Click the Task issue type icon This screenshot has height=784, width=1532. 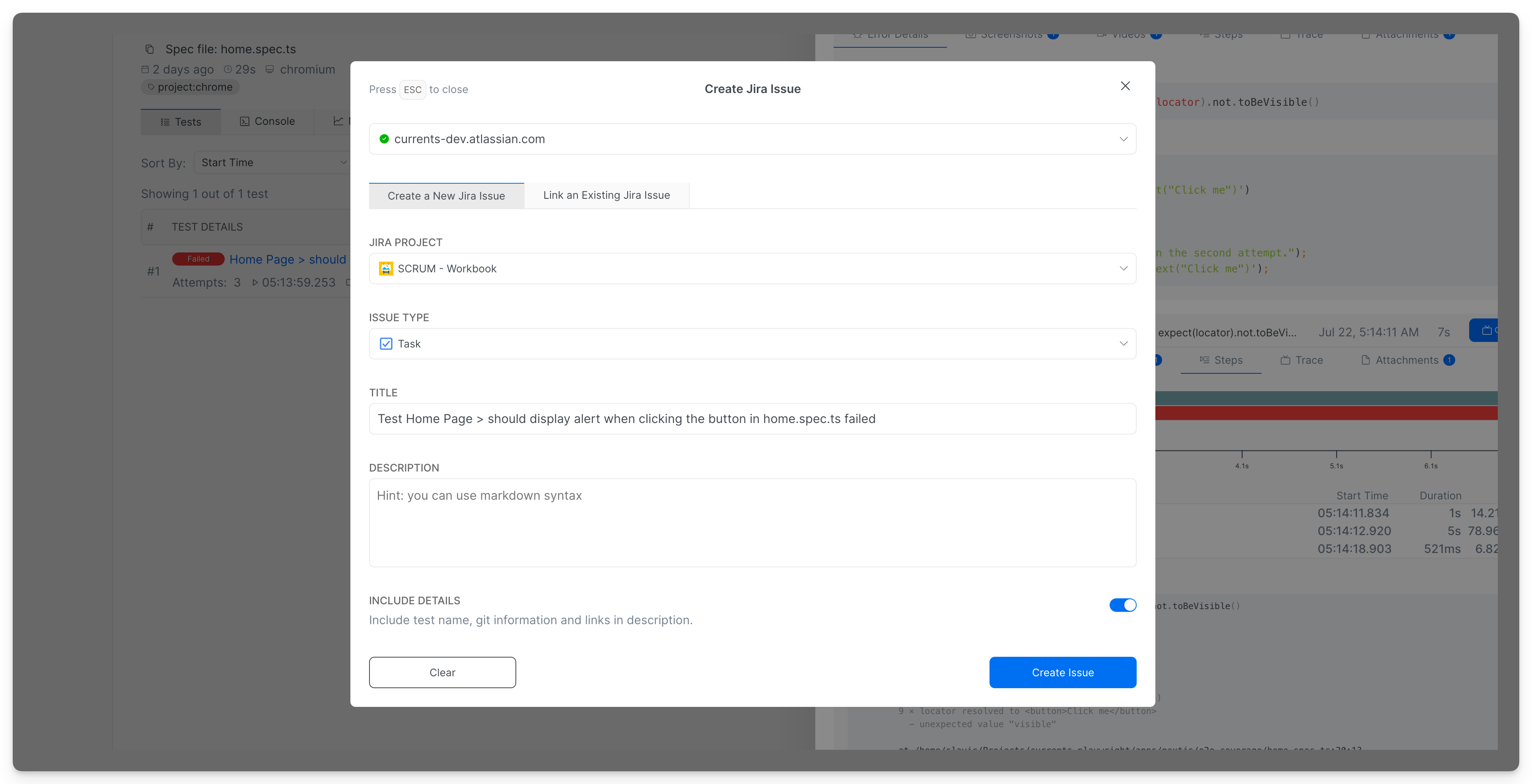click(386, 343)
